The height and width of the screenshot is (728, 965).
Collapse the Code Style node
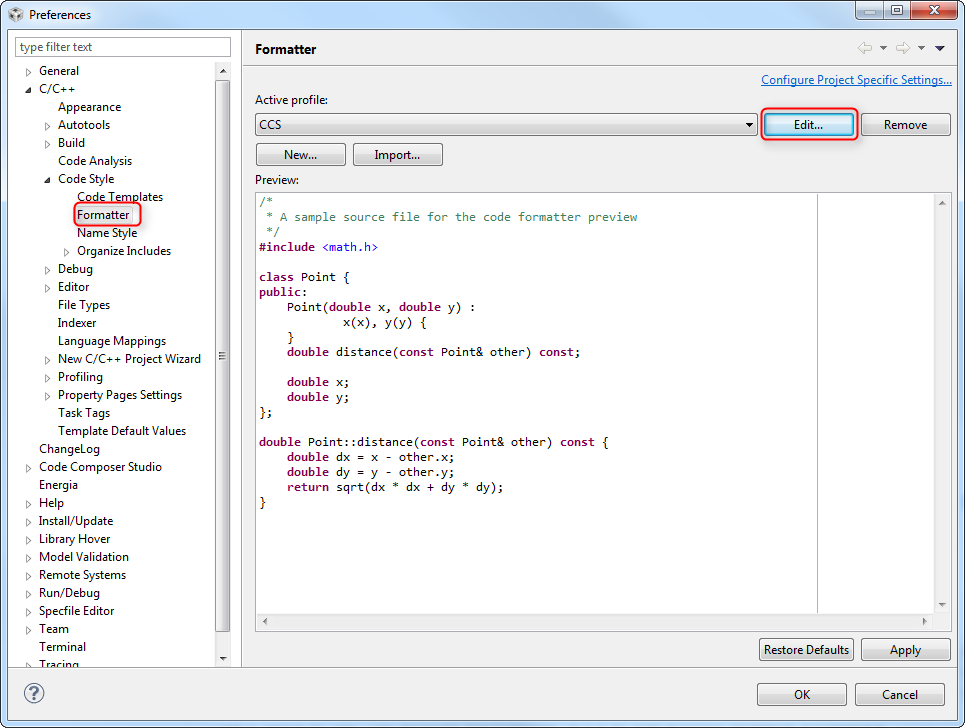(47, 180)
